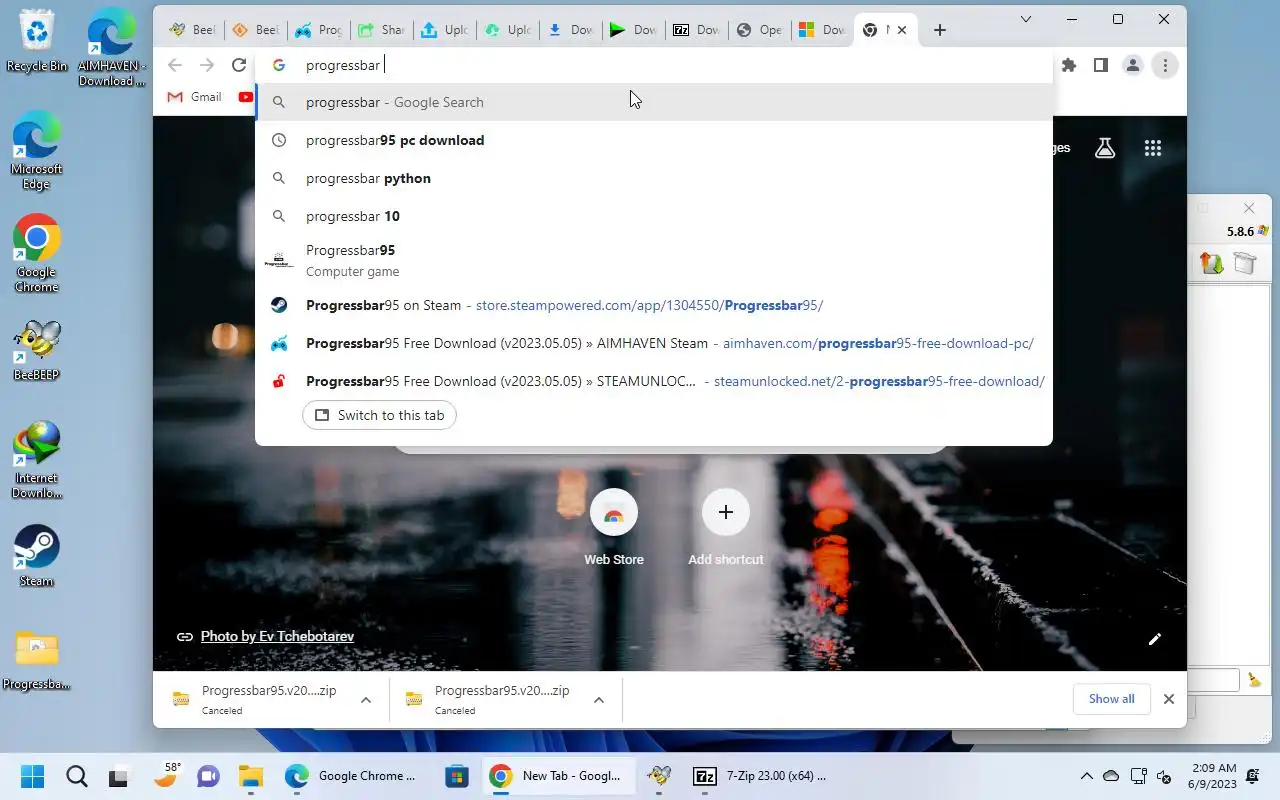Select the Steam desktop shortcut

[37, 556]
